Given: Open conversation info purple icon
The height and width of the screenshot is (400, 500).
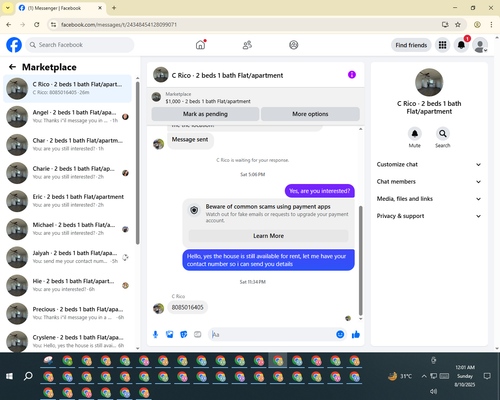Looking at the screenshot, I should [x=352, y=75].
